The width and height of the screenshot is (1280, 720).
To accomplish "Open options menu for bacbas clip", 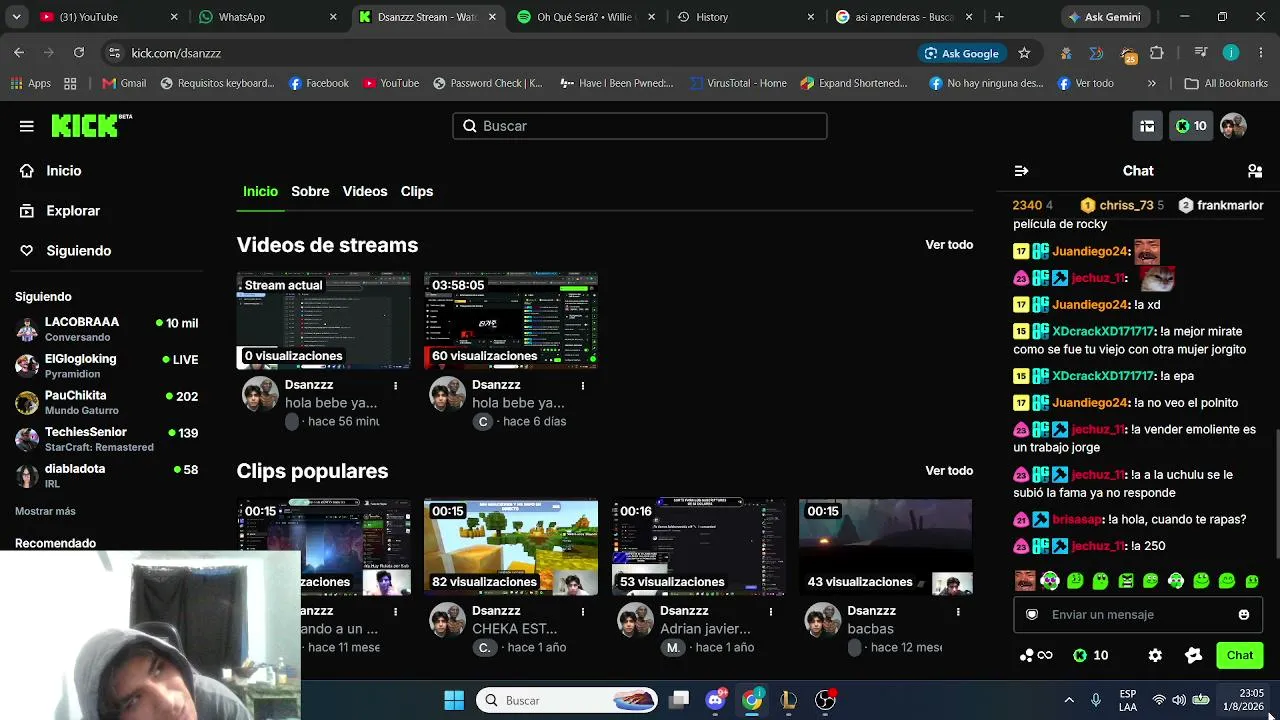I will click(x=958, y=611).
